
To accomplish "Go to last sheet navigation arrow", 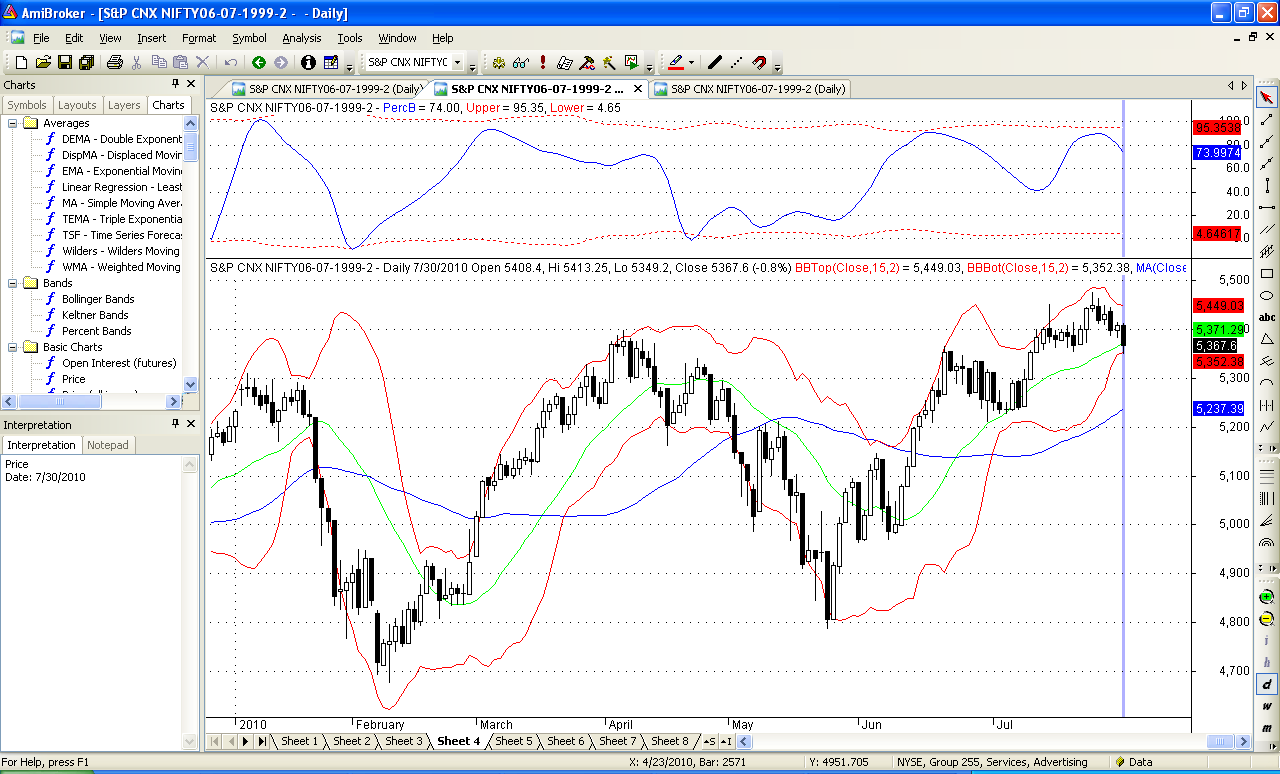I will [262, 741].
